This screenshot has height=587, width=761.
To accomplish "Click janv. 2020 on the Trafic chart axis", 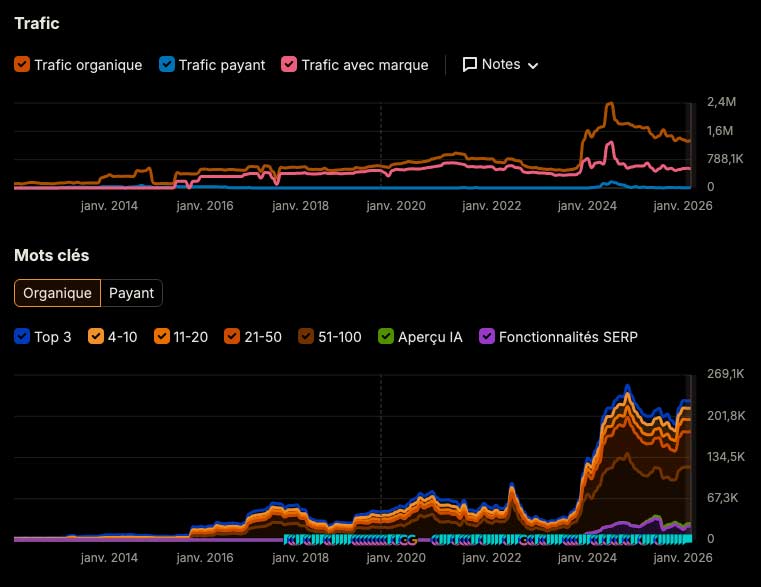I will [x=396, y=206].
